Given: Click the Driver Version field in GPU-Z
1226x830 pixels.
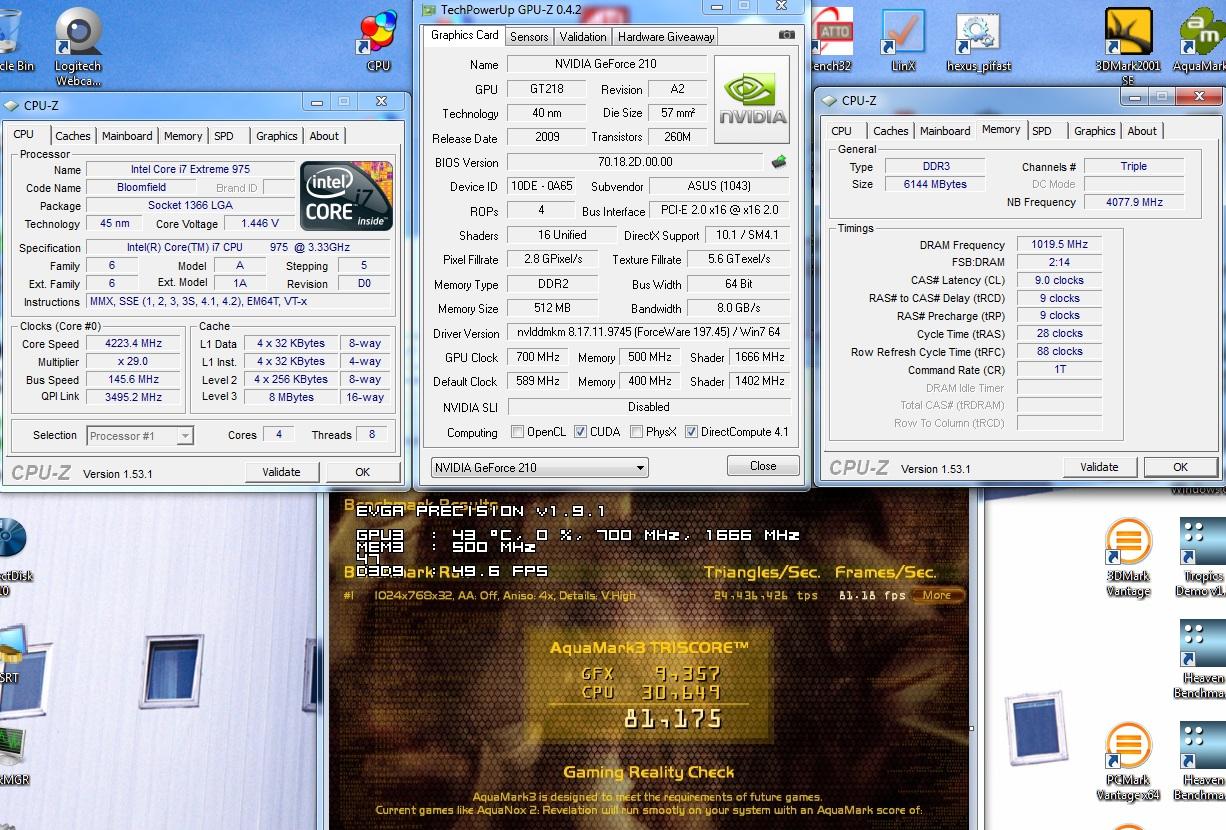Looking at the screenshot, I should [648, 333].
